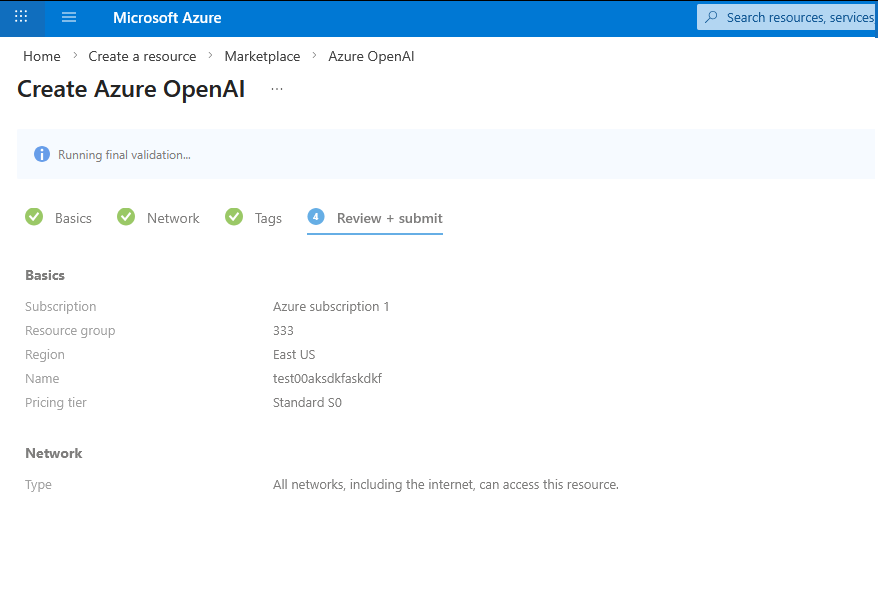Focus the Search resources input field
This screenshot has width=878, height=598.
798,17
